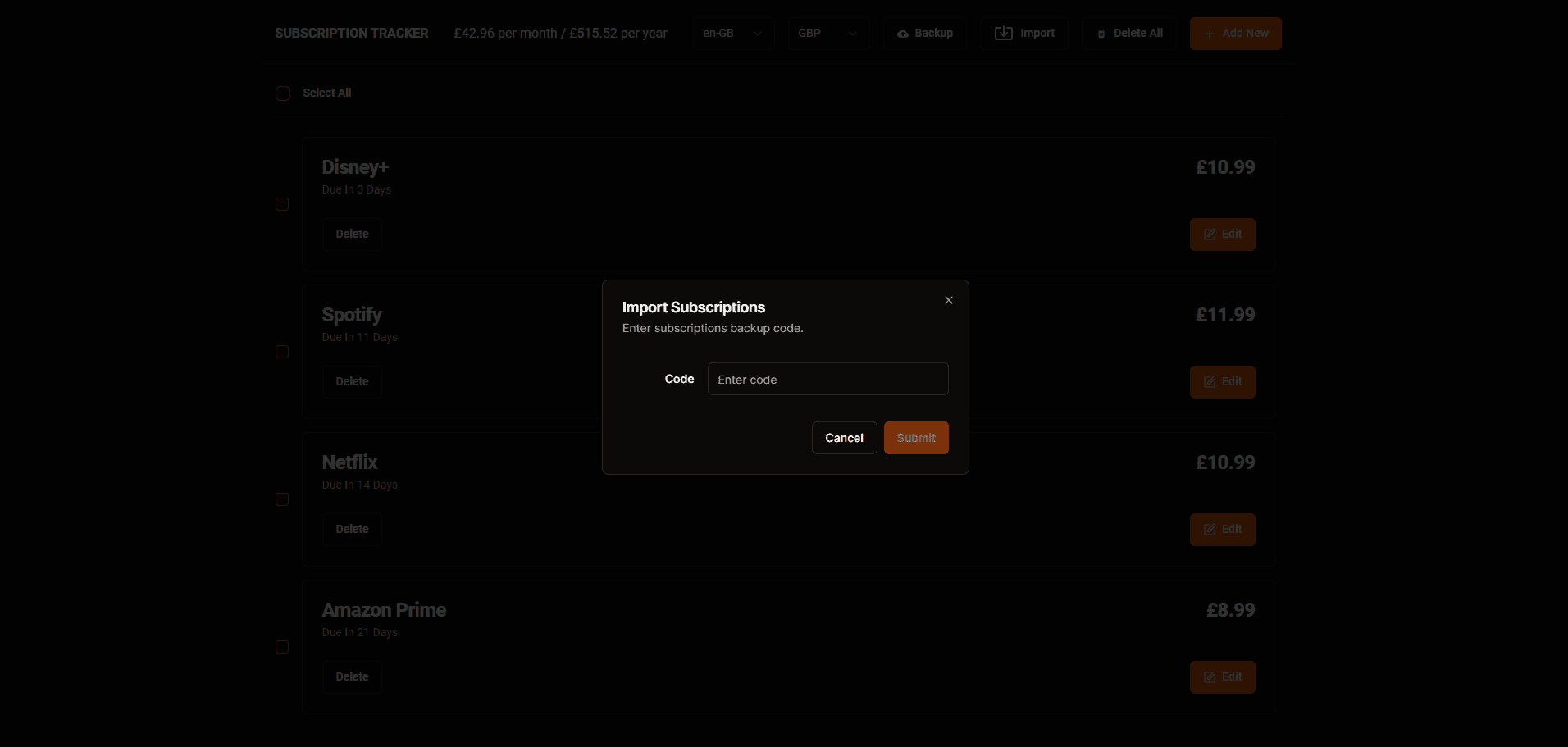Click the Spotify title text
This screenshot has width=1568, height=747.
[352, 315]
